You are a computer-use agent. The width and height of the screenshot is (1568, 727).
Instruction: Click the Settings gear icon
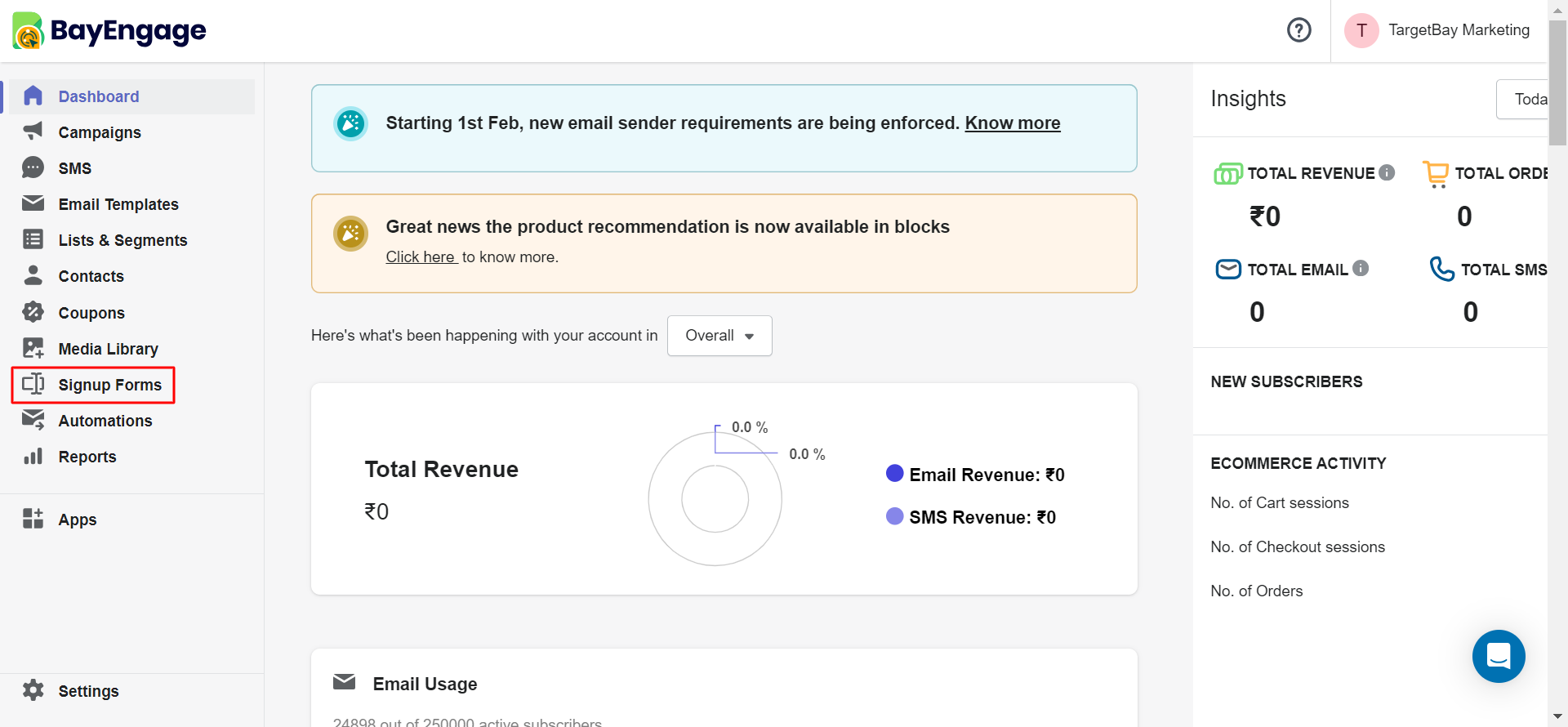pos(33,690)
